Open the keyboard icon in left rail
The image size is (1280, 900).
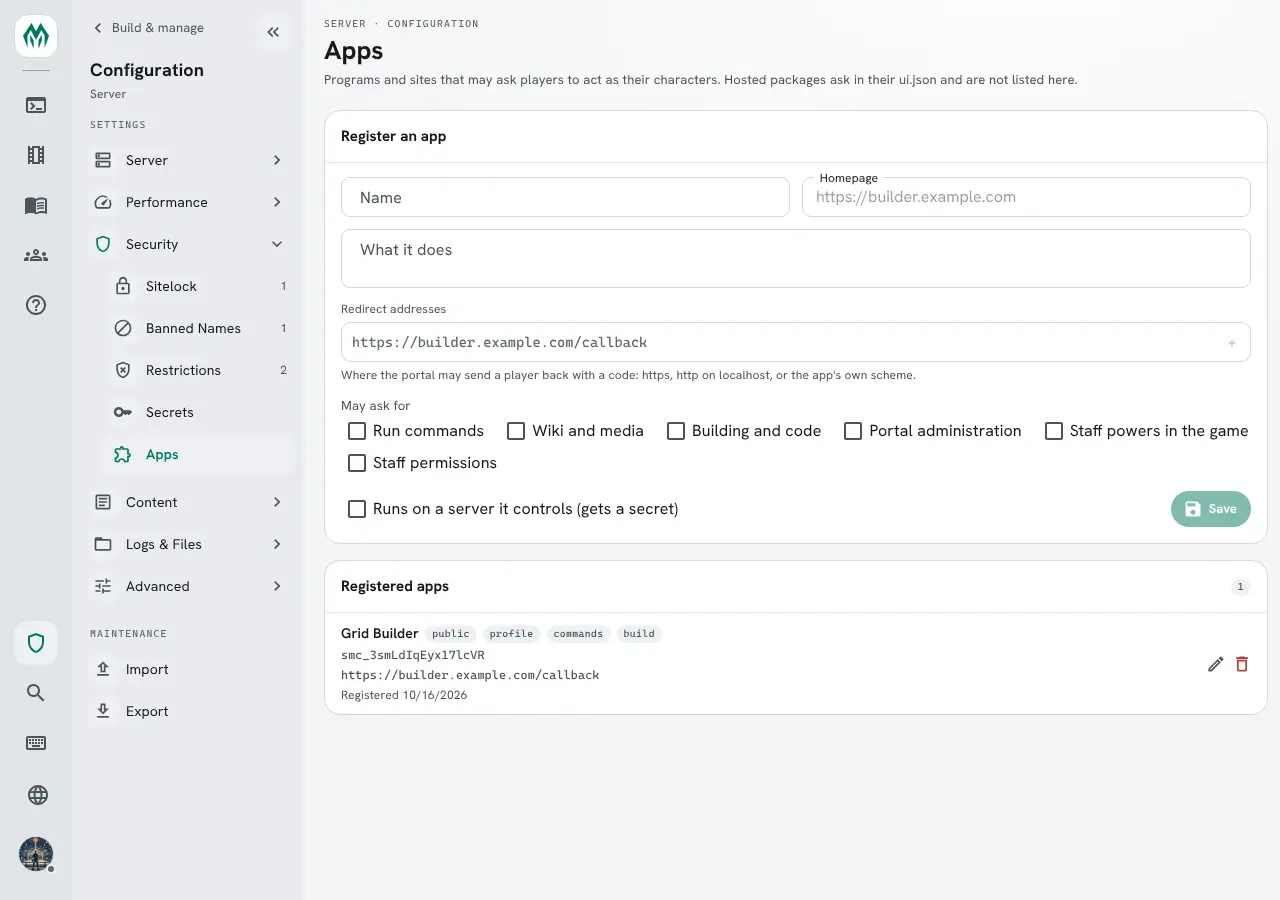(x=36, y=743)
